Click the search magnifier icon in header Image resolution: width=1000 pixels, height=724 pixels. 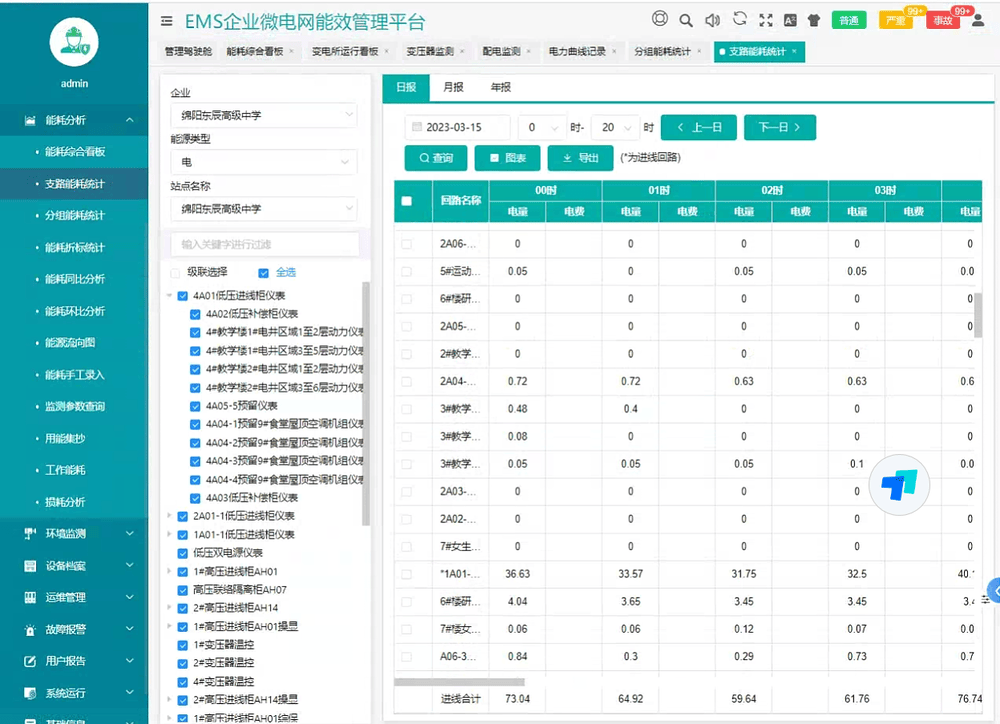686,20
